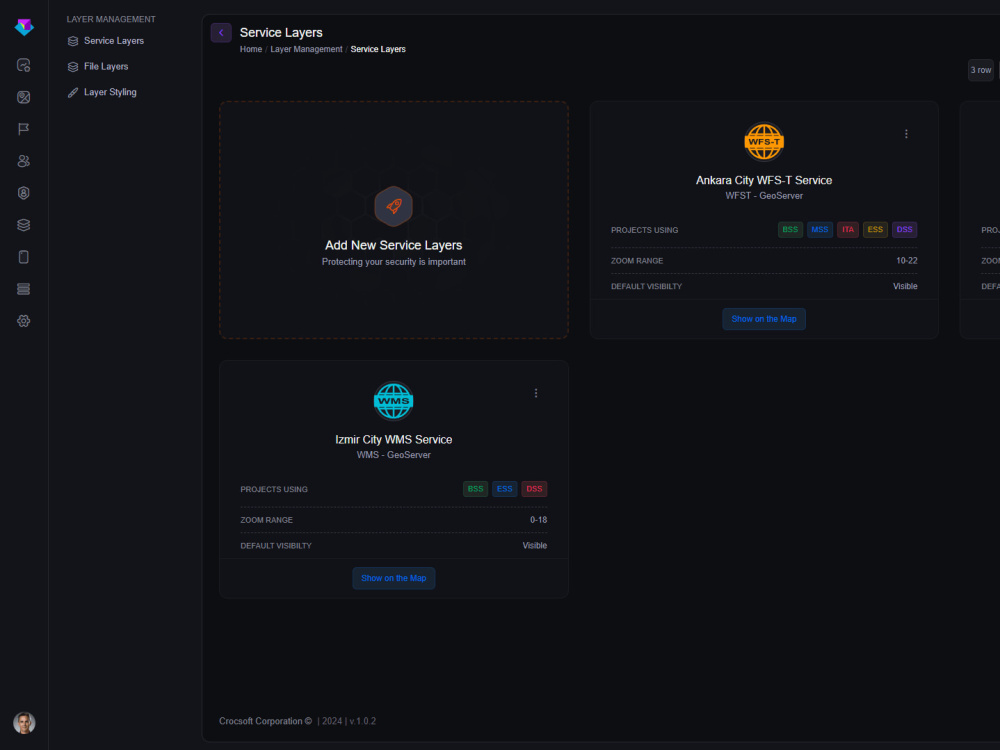The height and width of the screenshot is (750, 1000).
Task: Click Add New Service Layers title
Action: (x=393, y=246)
